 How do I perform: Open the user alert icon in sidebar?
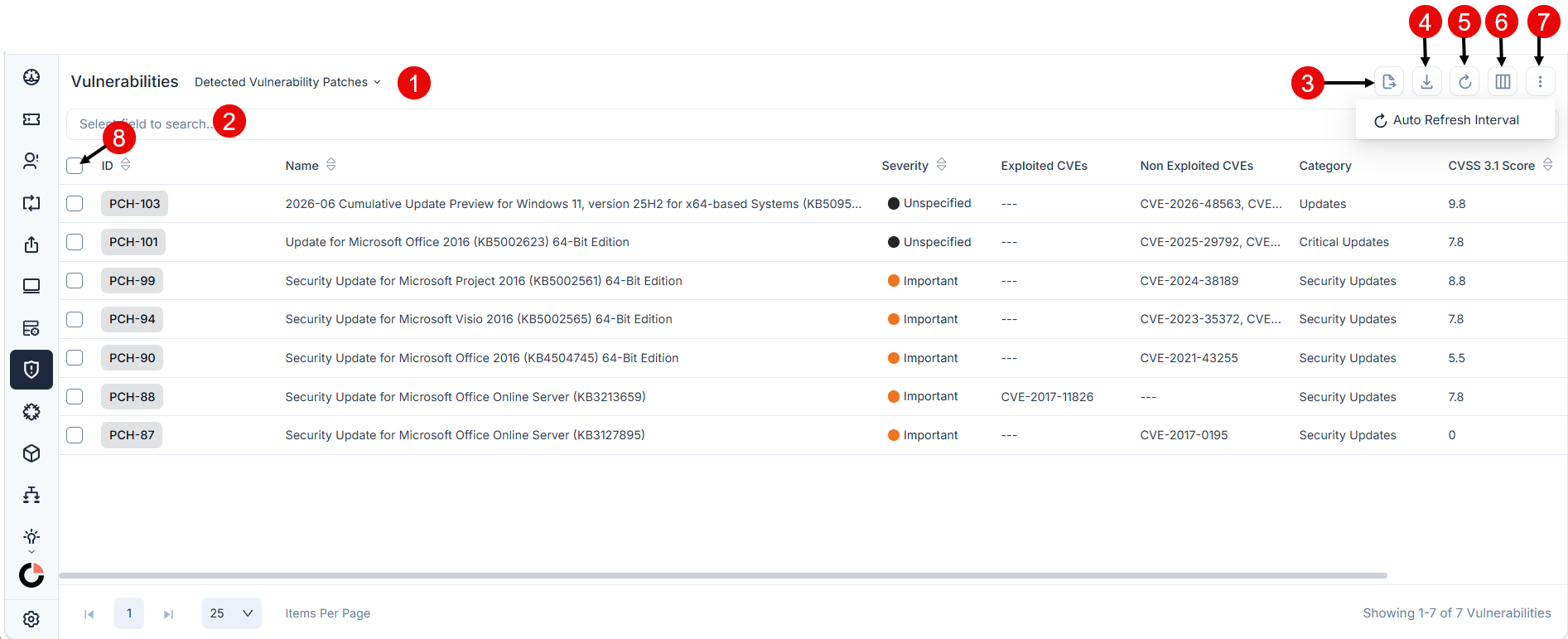(31, 161)
